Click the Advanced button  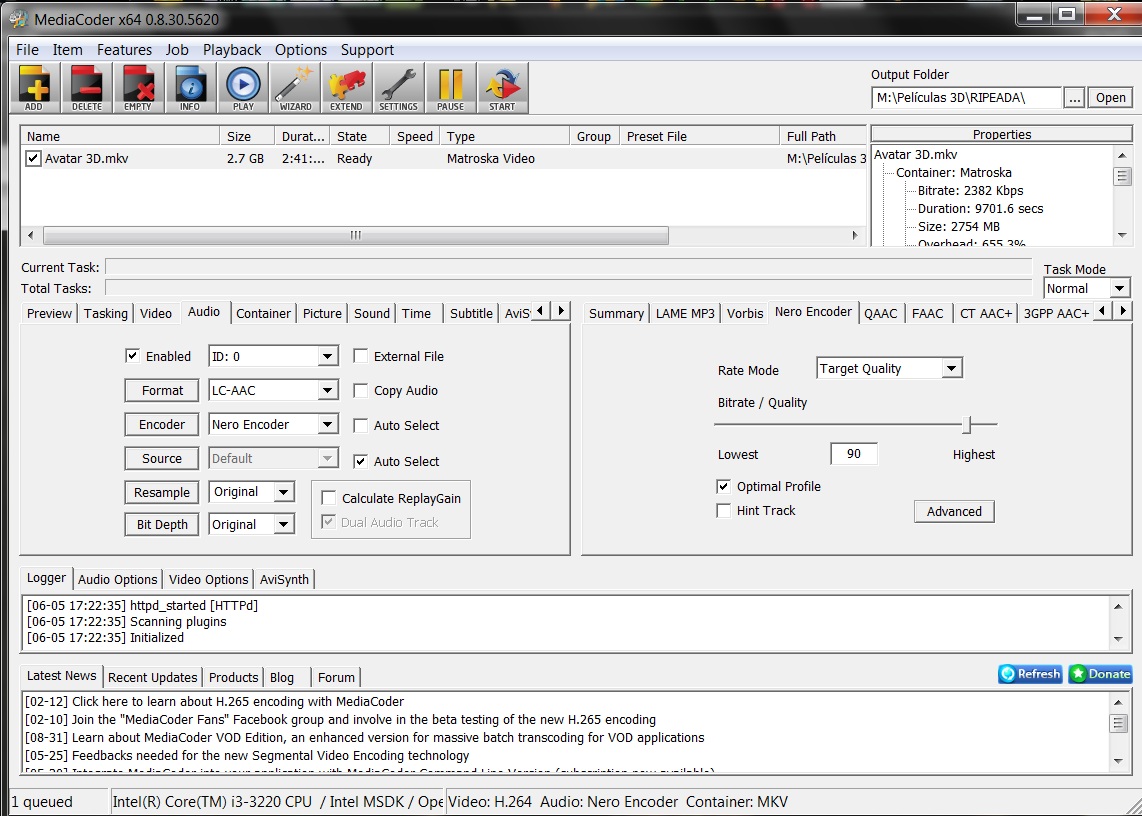(954, 512)
